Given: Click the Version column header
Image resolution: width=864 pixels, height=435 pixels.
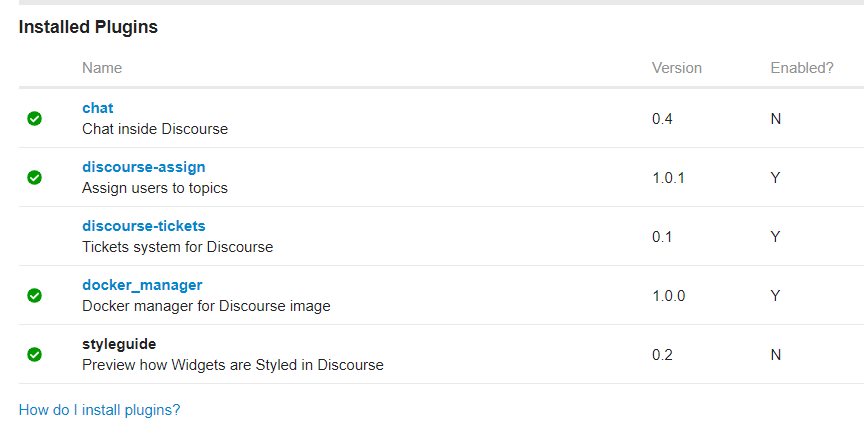Looking at the screenshot, I should 677,68.
